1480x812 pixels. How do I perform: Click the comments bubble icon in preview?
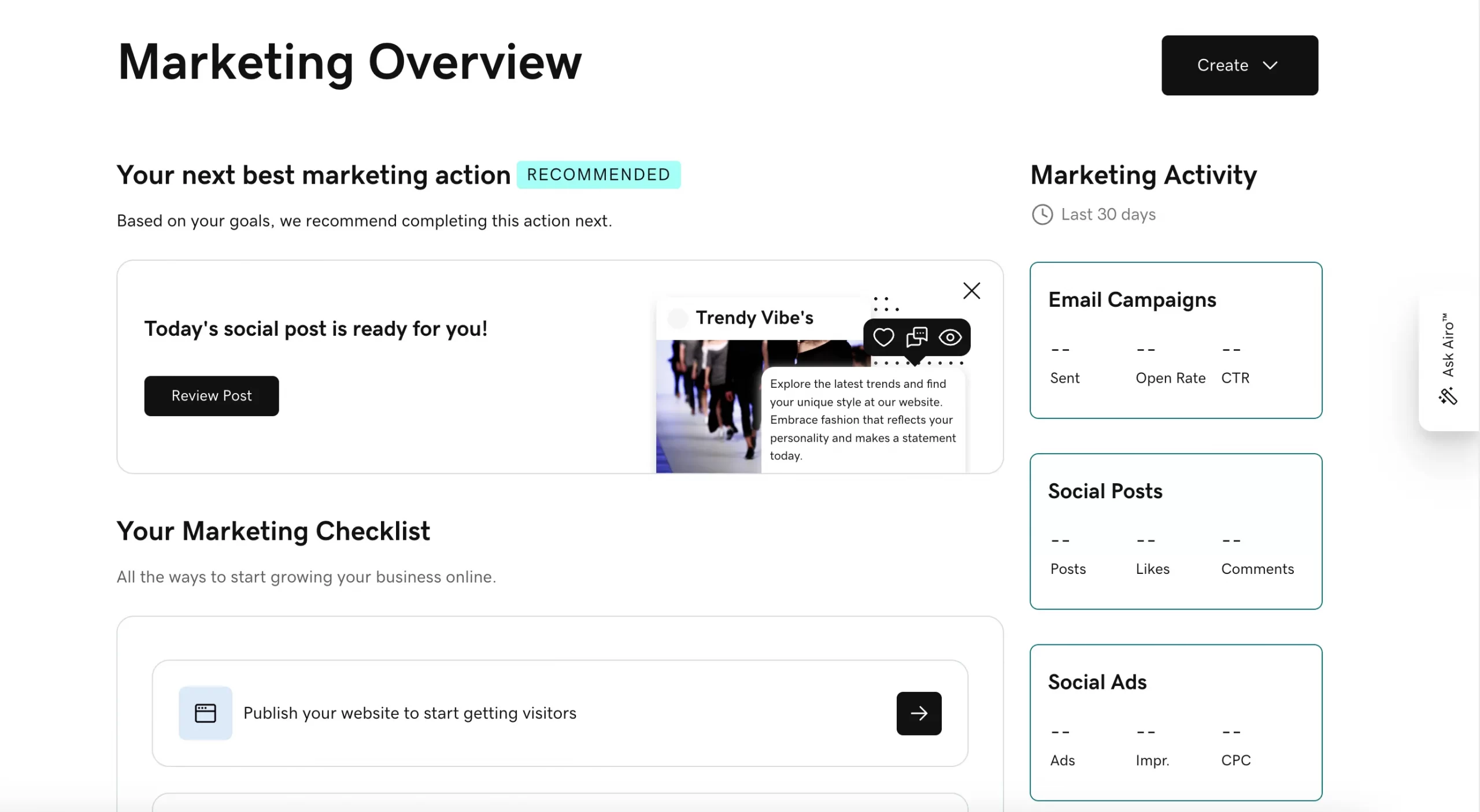pos(916,337)
